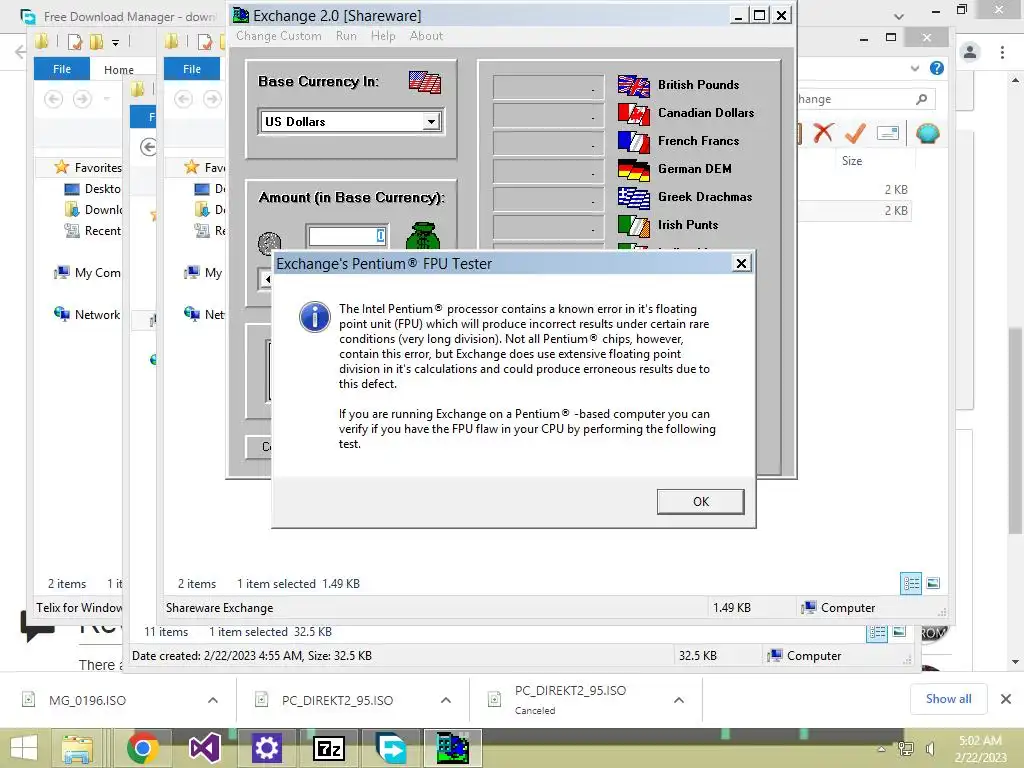Expand the Explorer ribbon chevron
1024x768 pixels.
914,68
